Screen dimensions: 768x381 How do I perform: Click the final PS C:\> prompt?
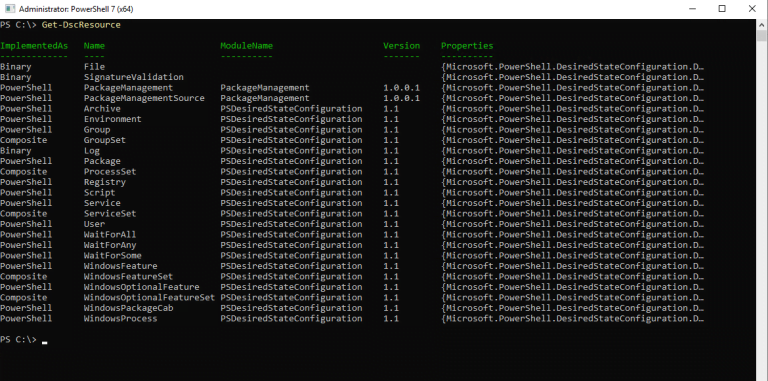[18, 340]
